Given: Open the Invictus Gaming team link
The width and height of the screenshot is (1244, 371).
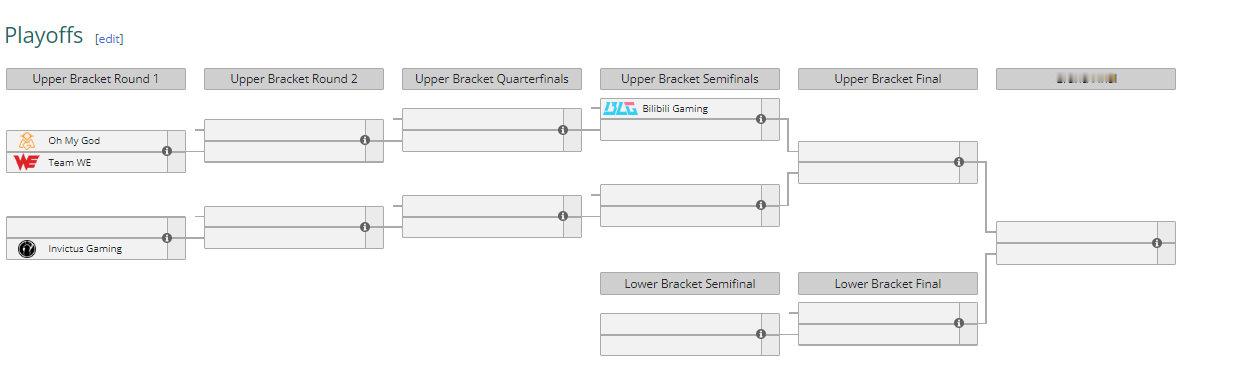Looking at the screenshot, I should point(85,249).
